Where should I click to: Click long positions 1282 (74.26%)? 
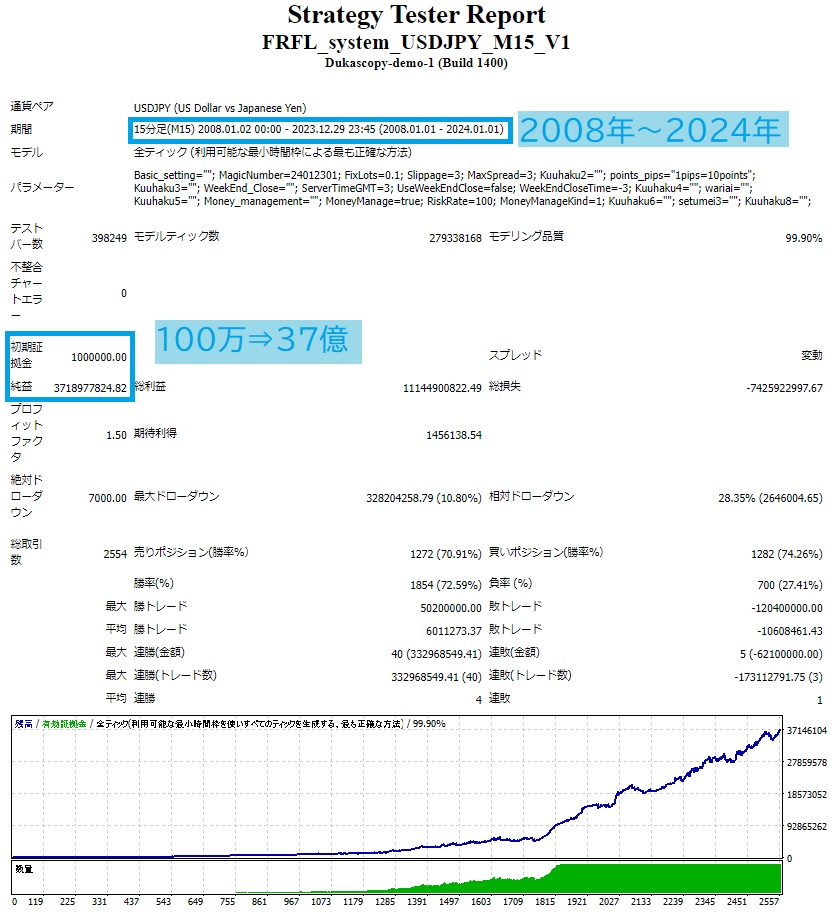coord(787,554)
